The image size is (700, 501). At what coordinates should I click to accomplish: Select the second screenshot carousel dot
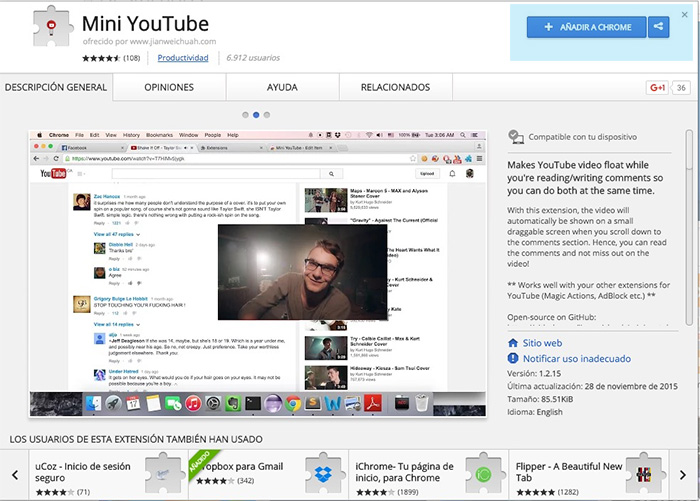[256, 115]
